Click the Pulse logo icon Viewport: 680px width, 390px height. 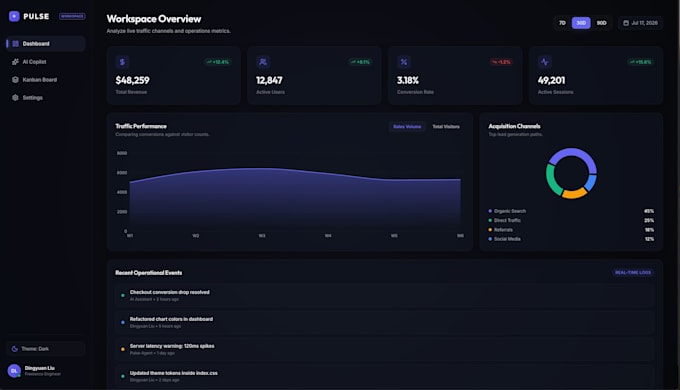[14, 16]
